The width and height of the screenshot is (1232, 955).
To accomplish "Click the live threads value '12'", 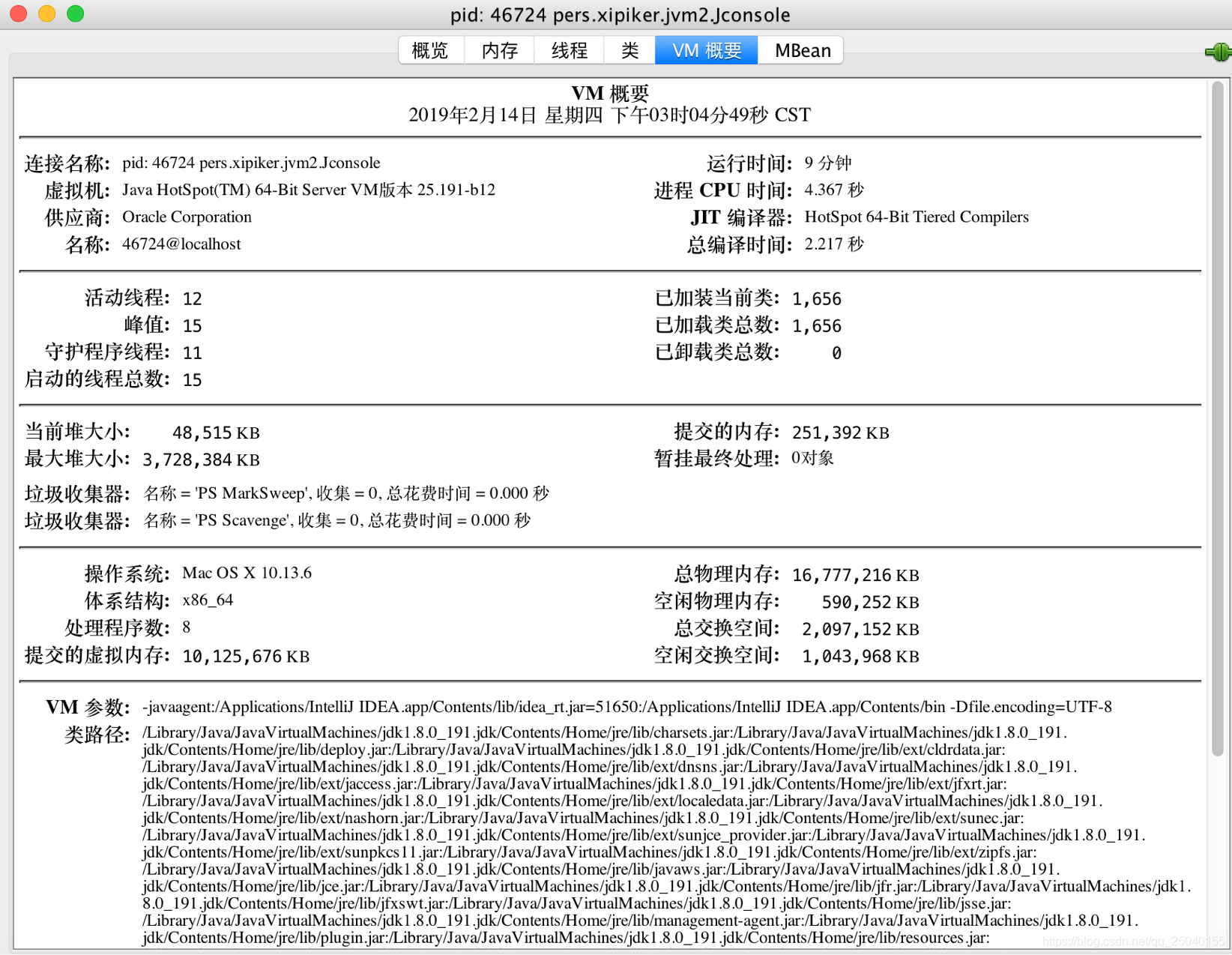I will (193, 298).
